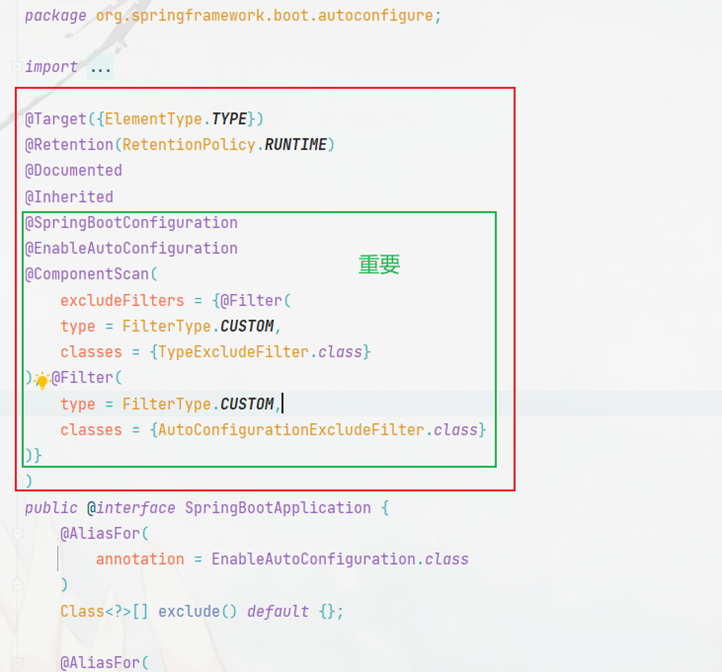722x672 pixels.
Task: Click the '@Target' annotation
Action: click(56, 119)
